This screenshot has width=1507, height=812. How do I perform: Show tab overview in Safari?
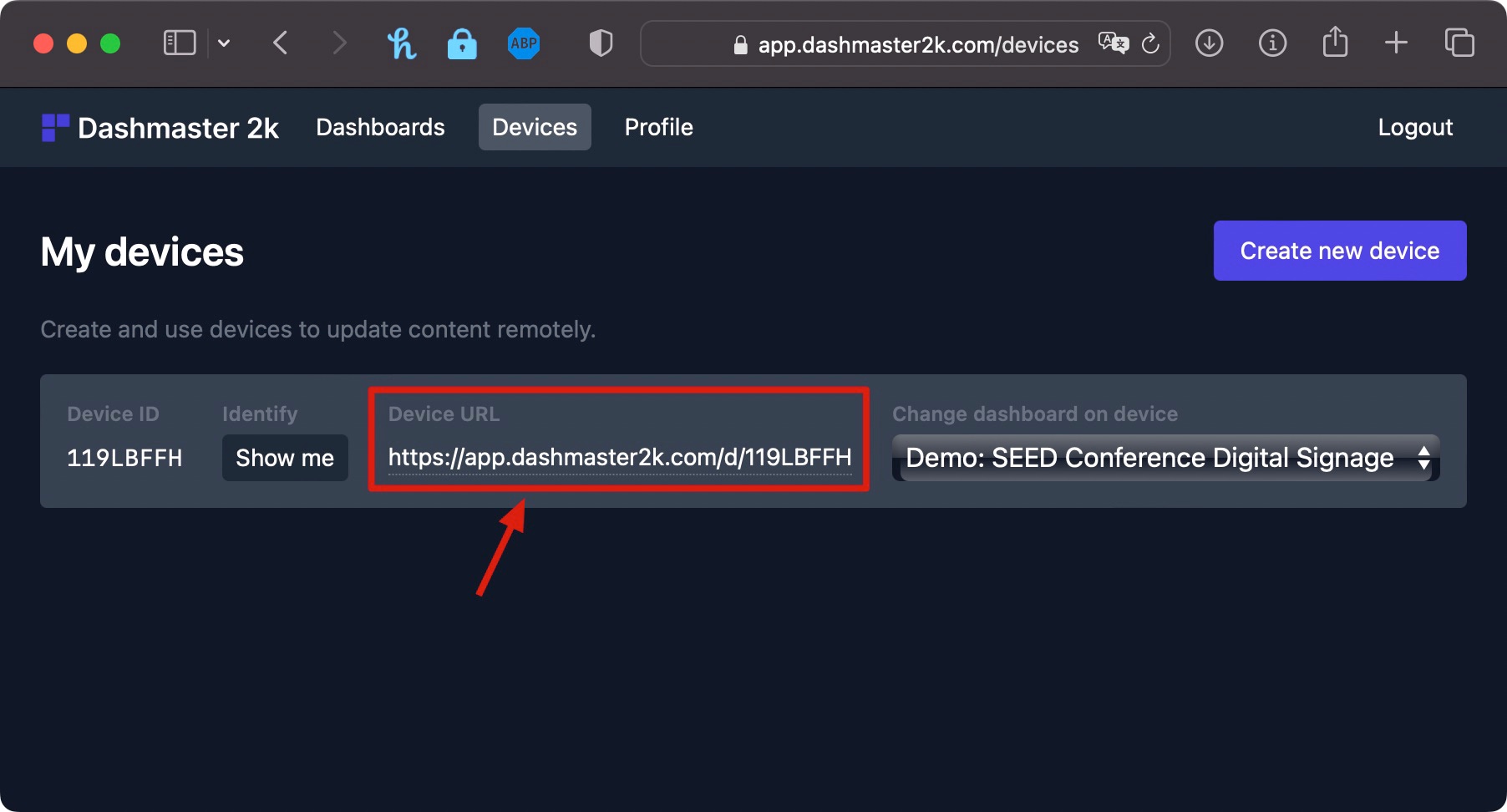(x=1459, y=43)
